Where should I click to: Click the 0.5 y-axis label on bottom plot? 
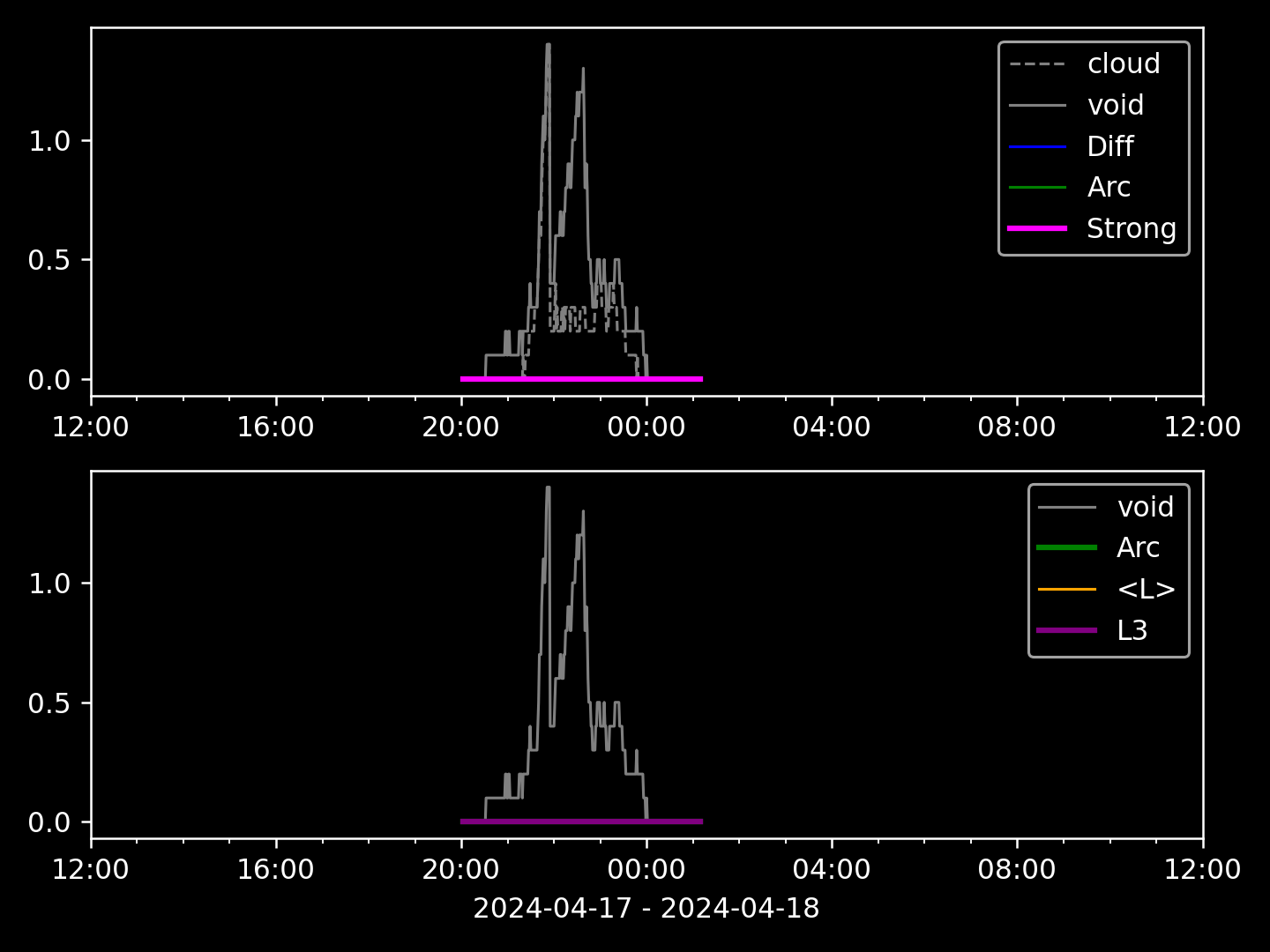[49, 703]
